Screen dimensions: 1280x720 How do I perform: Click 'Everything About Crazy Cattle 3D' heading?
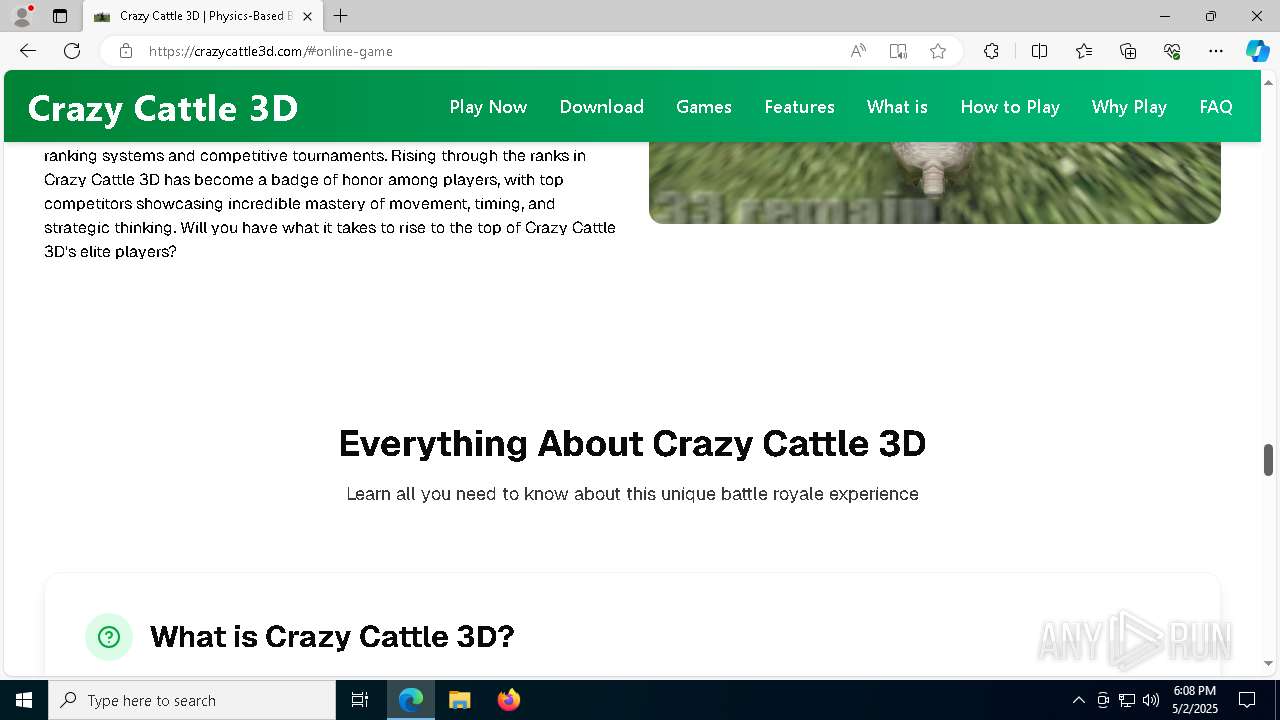632,443
